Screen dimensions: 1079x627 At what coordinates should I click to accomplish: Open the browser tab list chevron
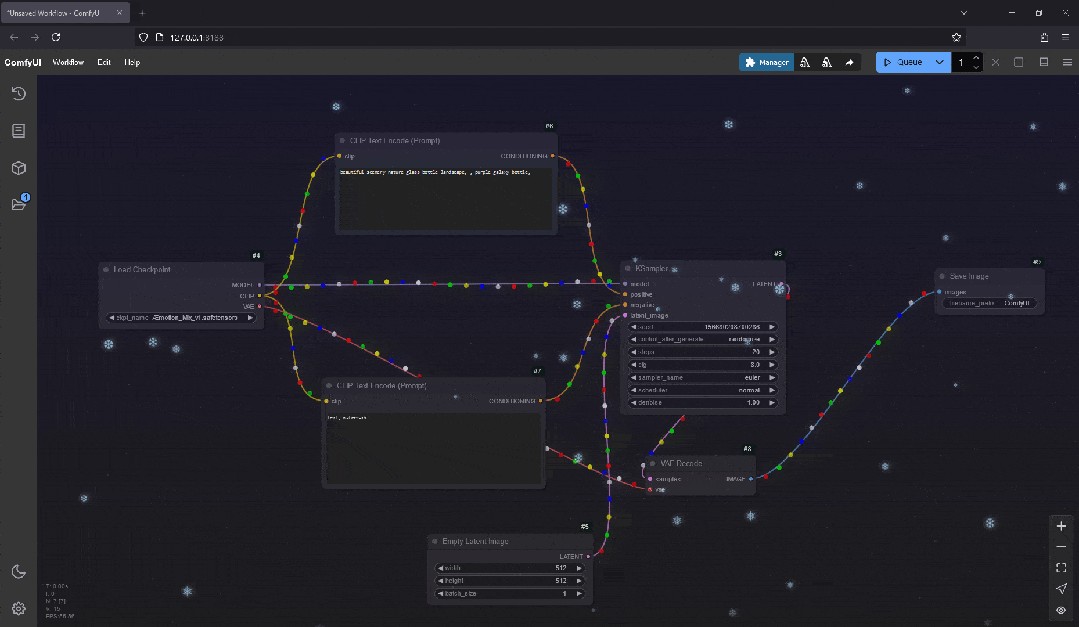[963, 12]
